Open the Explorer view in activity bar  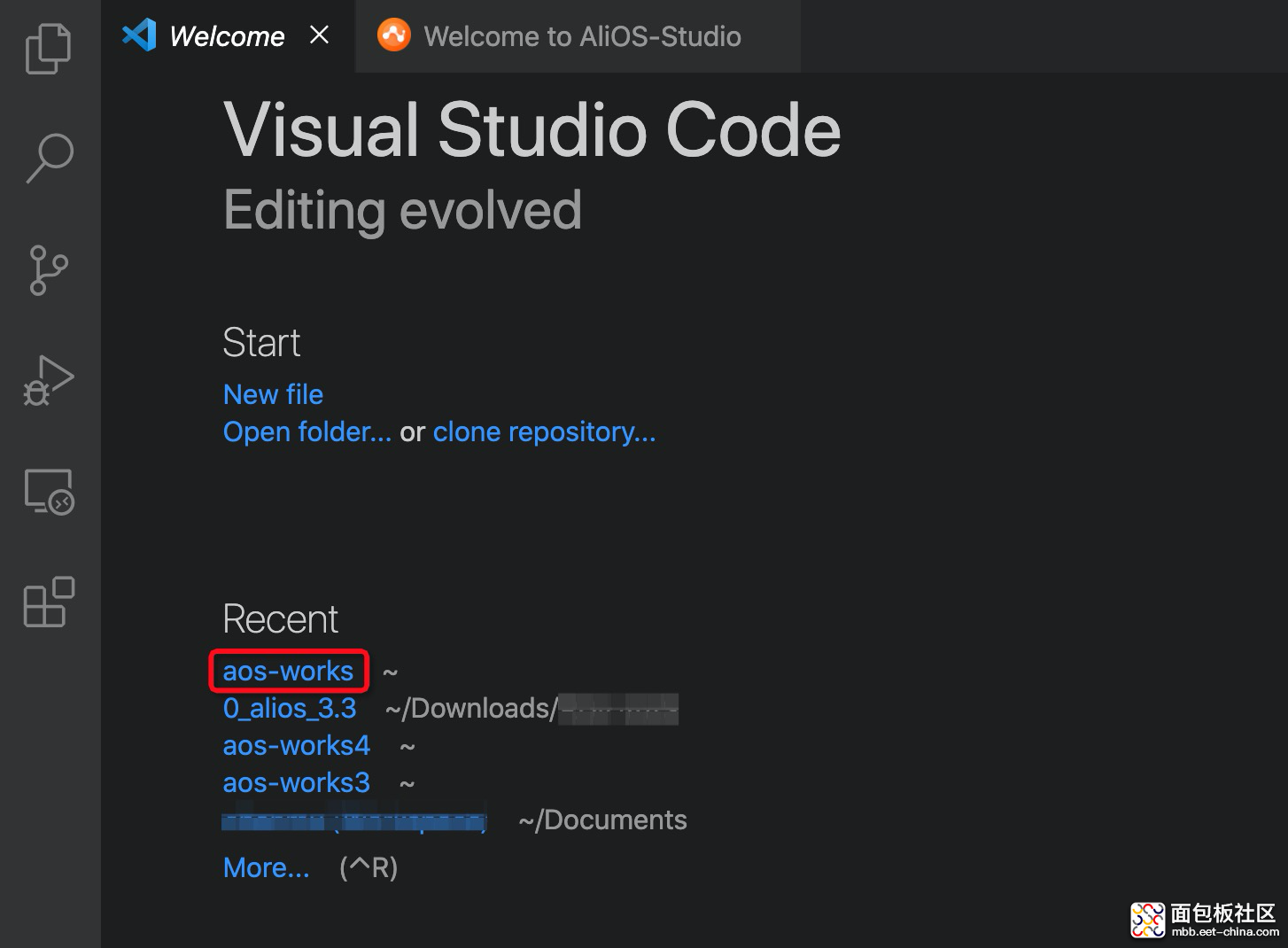tap(49, 50)
